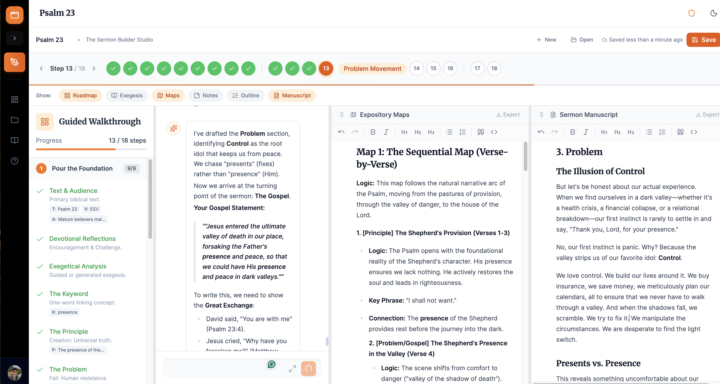Click the Grammarly icon in chat input
The image size is (720, 384).
pos(271,364)
